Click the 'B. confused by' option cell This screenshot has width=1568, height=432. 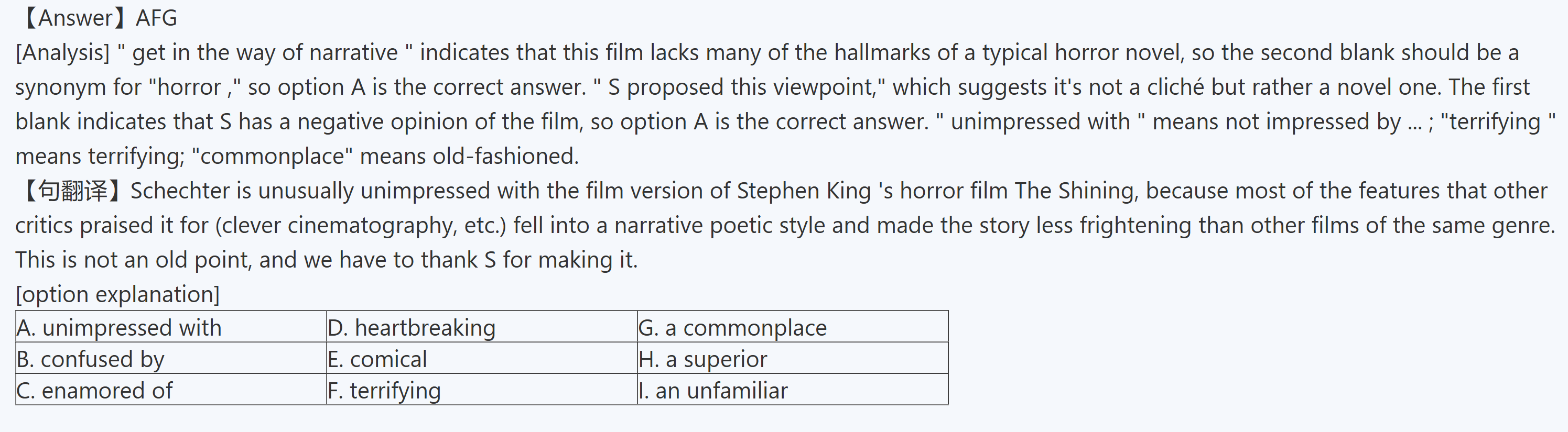[x=170, y=359]
